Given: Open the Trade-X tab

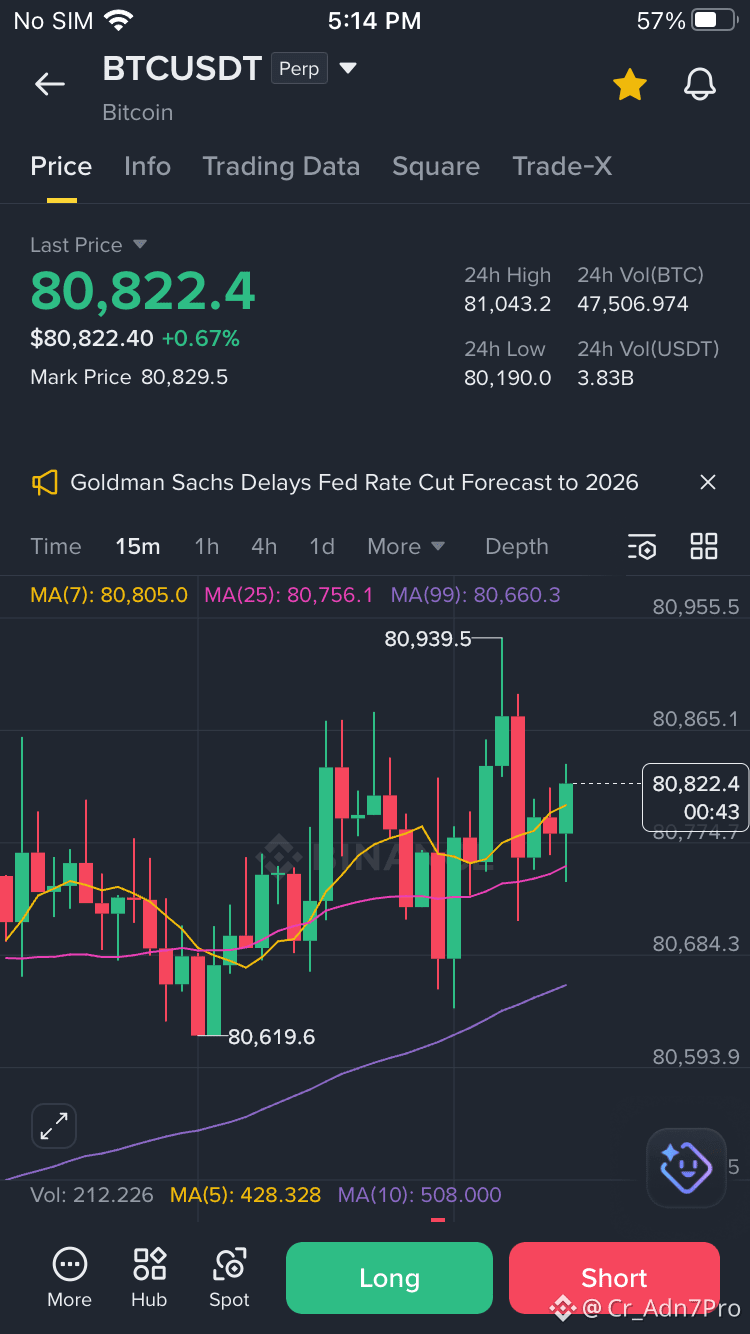Looking at the screenshot, I should [x=562, y=166].
